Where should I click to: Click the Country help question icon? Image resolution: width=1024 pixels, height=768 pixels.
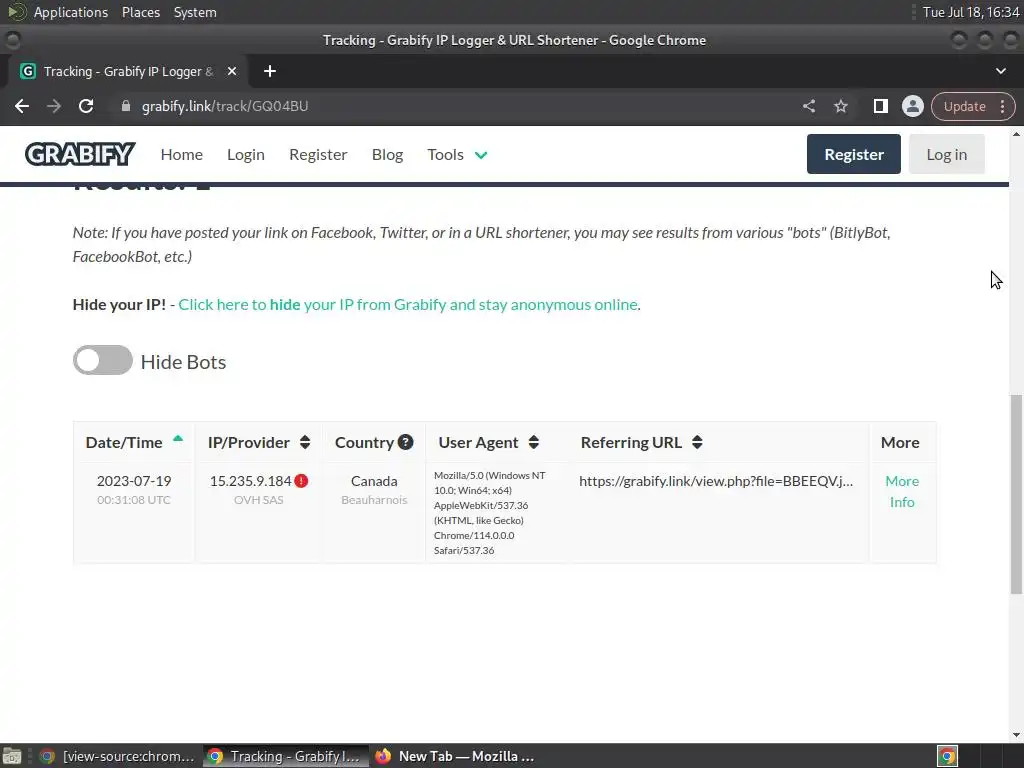coord(406,442)
